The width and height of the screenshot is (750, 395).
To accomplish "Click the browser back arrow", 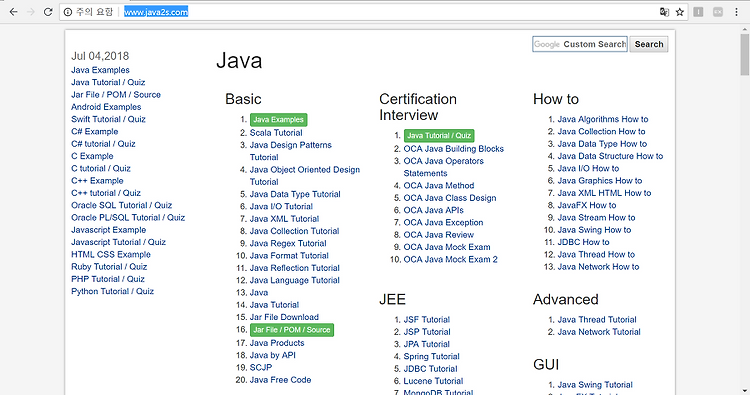I will click(13, 12).
